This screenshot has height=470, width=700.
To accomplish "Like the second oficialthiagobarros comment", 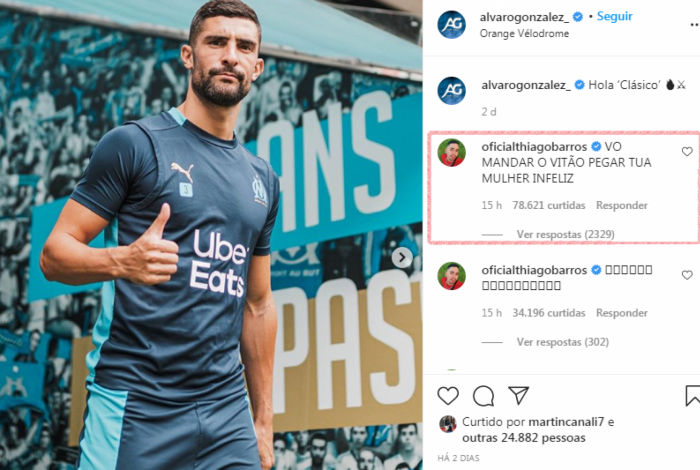I will [x=687, y=275].
